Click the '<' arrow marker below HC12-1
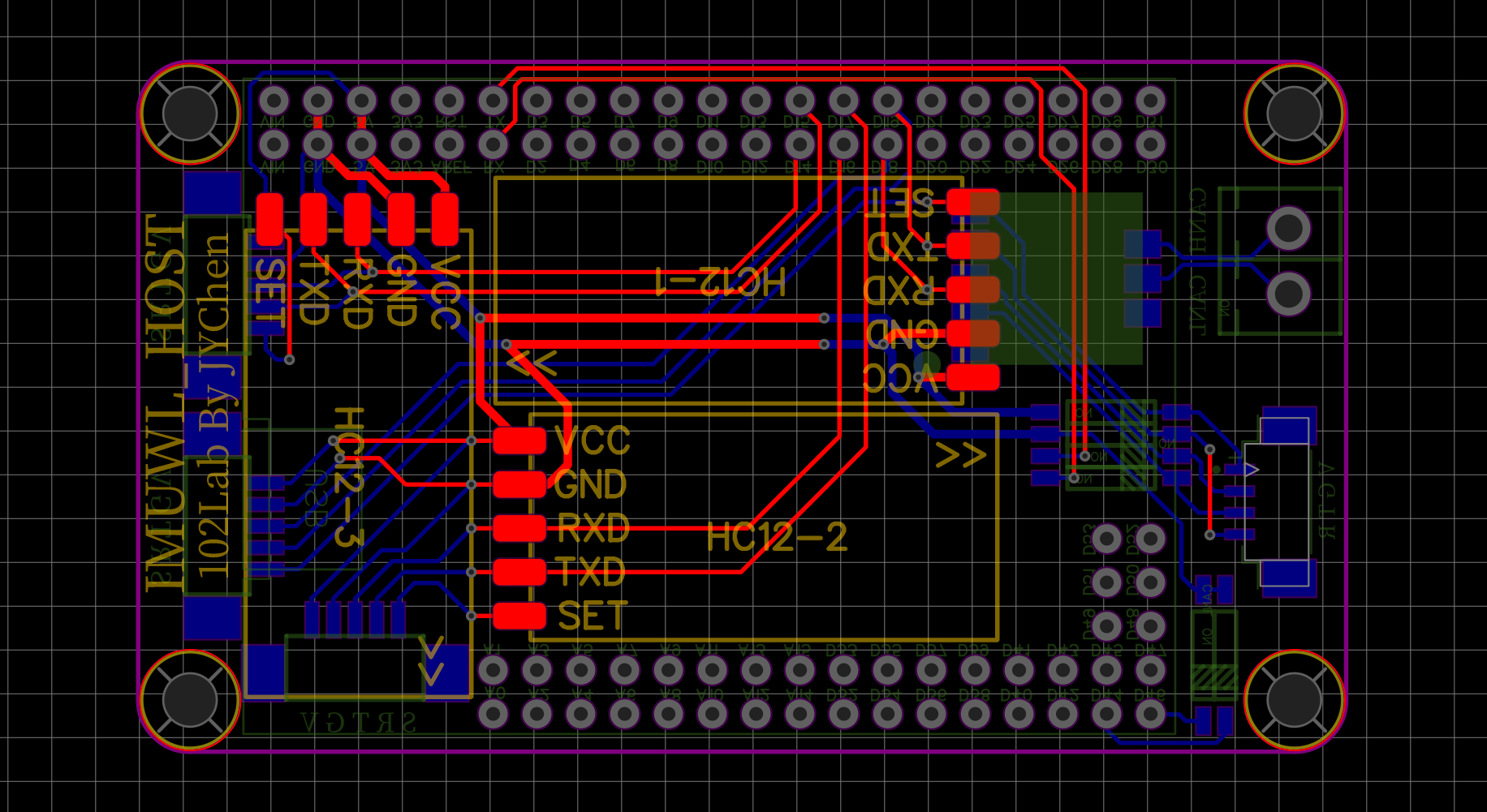This screenshot has height=812, width=1487. tap(542, 363)
